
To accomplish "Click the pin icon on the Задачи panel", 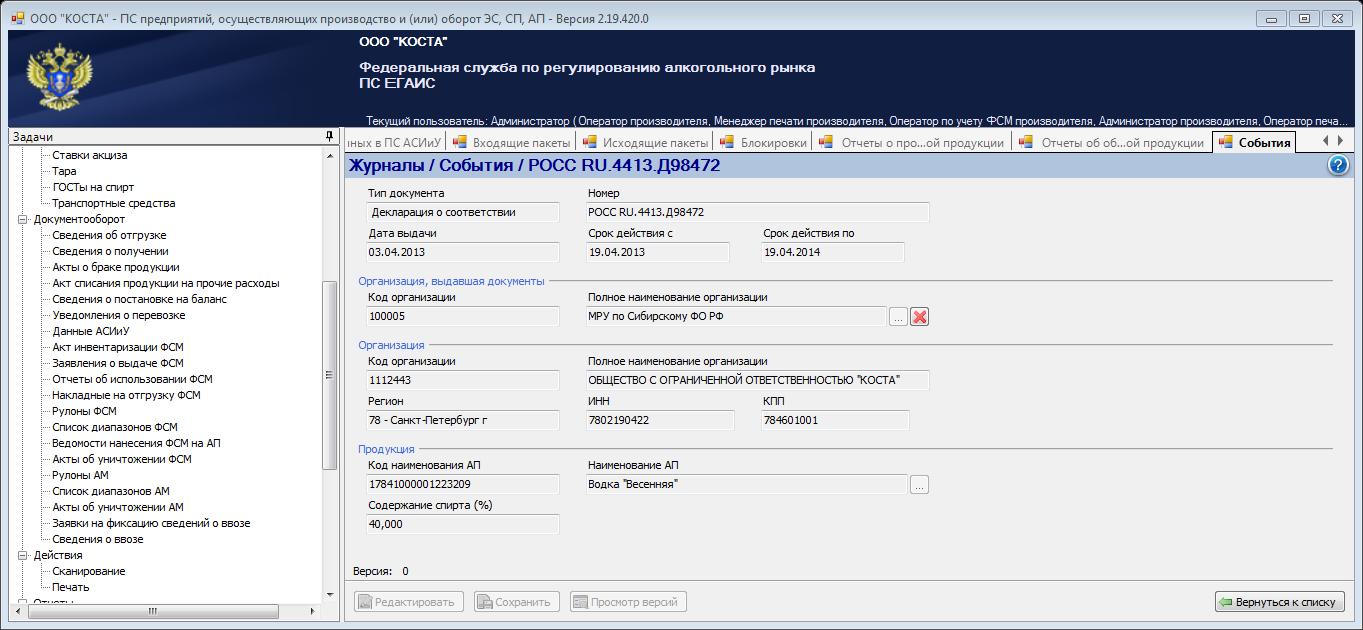I will (329, 136).
